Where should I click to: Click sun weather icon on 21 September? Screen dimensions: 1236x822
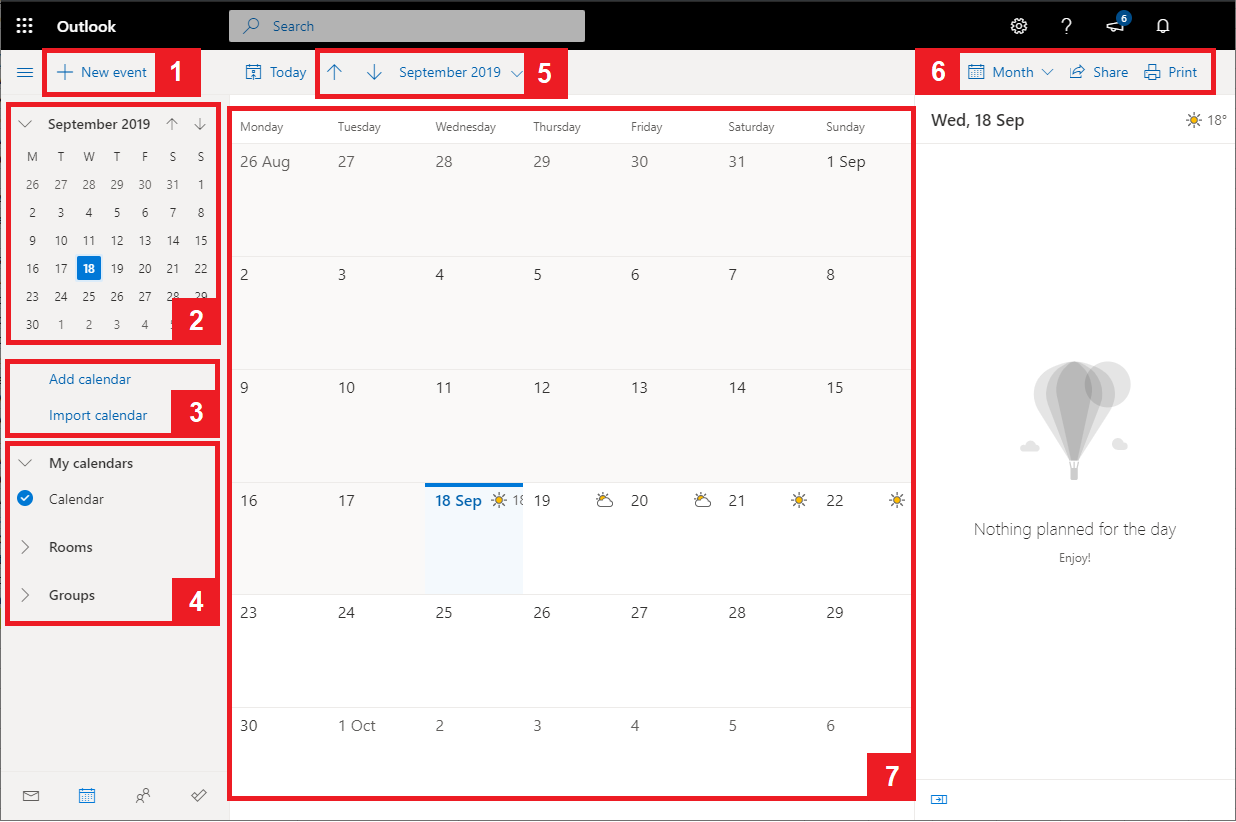point(799,500)
